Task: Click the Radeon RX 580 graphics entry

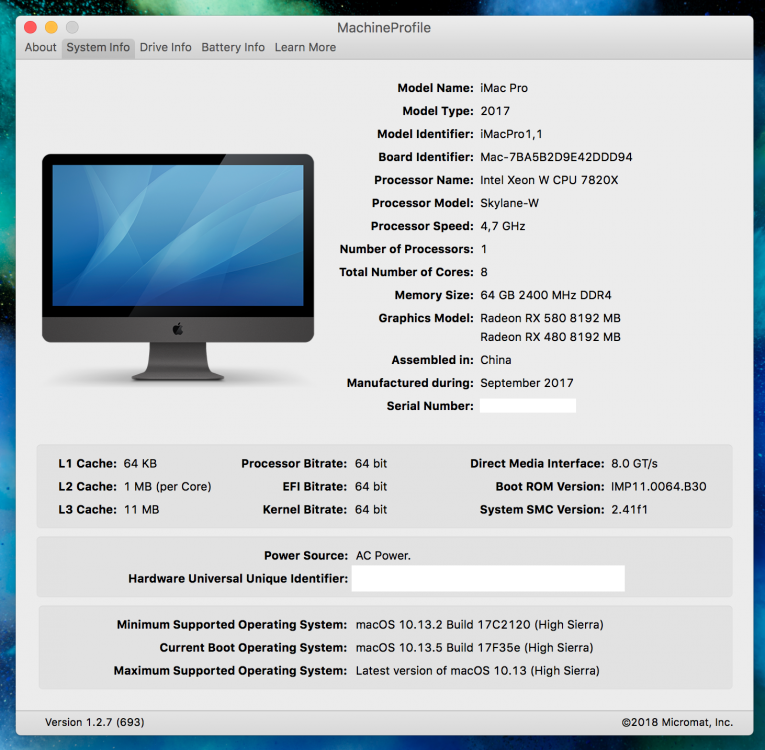Action: pos(550,318)
